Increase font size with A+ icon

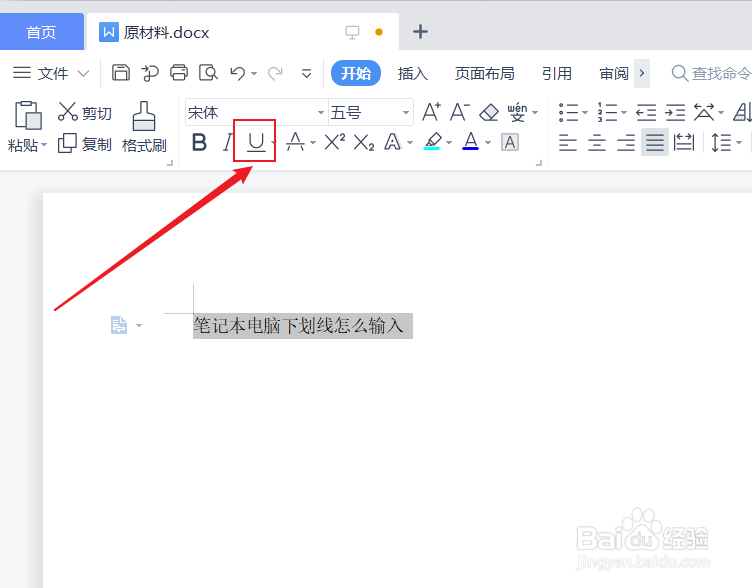tap(431, 112)
